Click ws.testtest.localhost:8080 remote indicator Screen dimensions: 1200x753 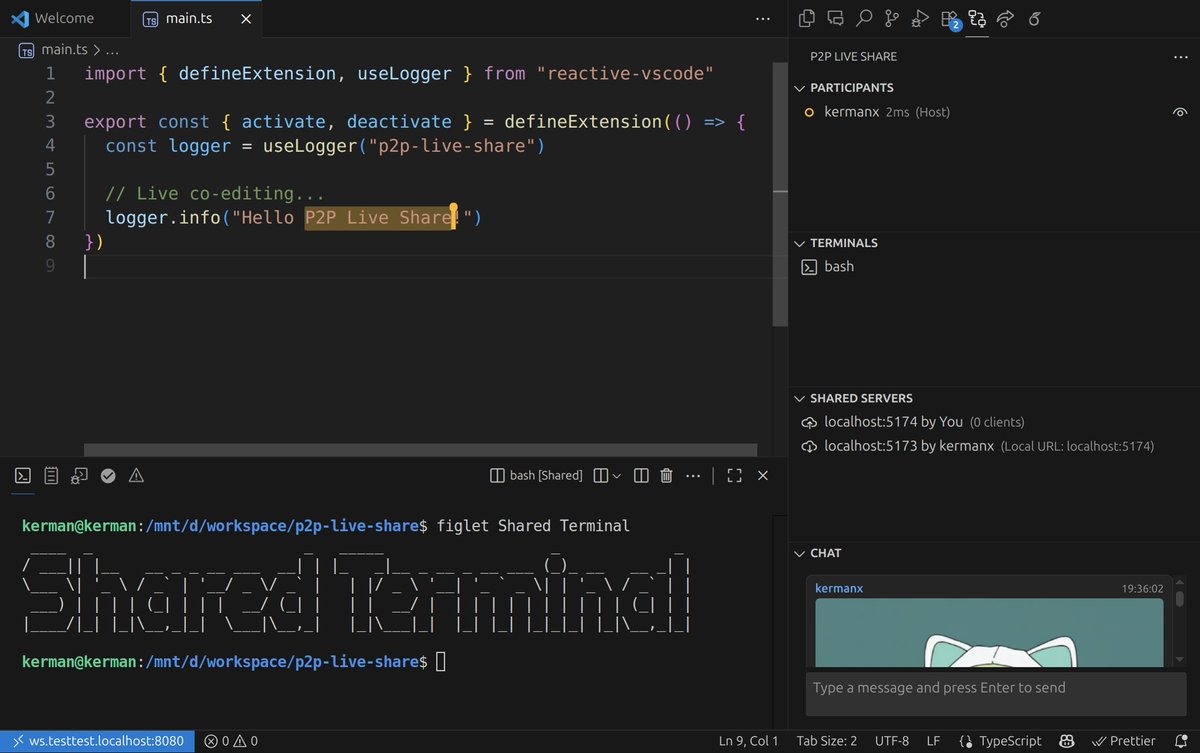tap(97, 741)
